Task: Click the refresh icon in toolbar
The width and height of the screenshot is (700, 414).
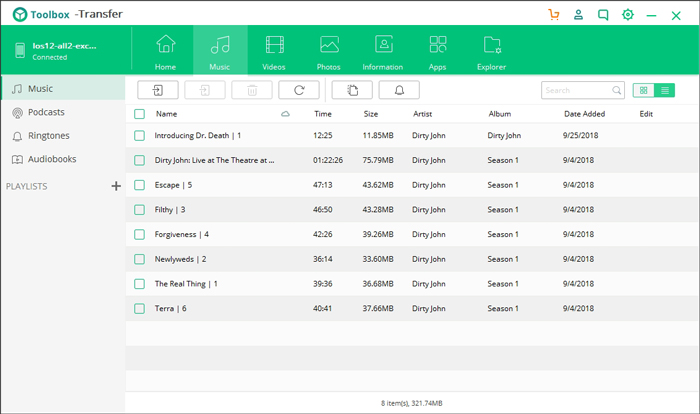Action: click(298, 90)
